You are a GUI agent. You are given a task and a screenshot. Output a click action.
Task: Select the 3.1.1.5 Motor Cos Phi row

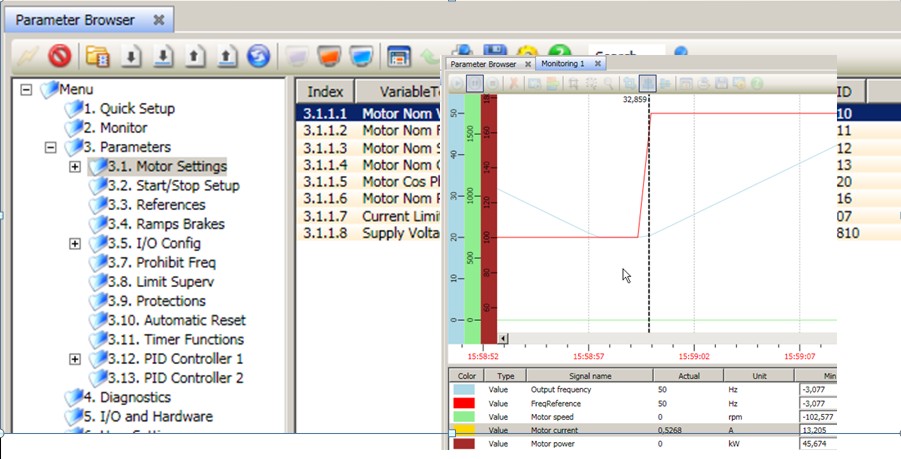369,182
